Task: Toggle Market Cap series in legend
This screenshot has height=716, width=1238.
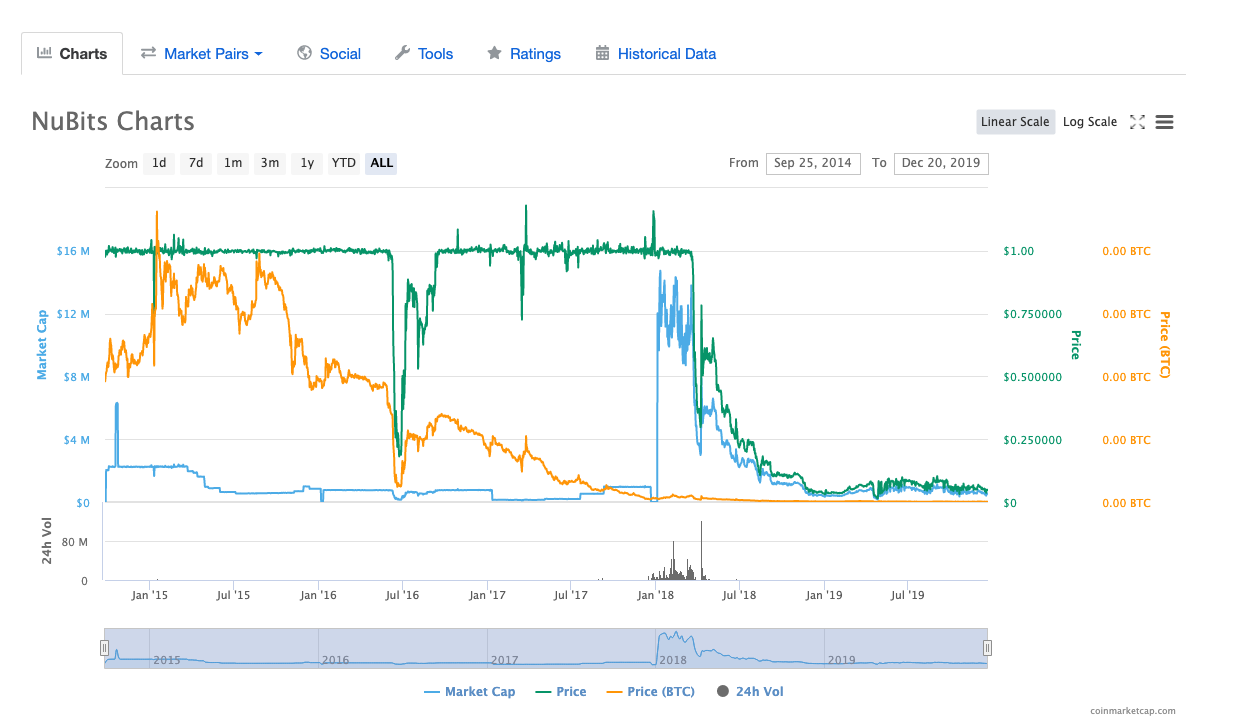Action: tap(470, 692)
